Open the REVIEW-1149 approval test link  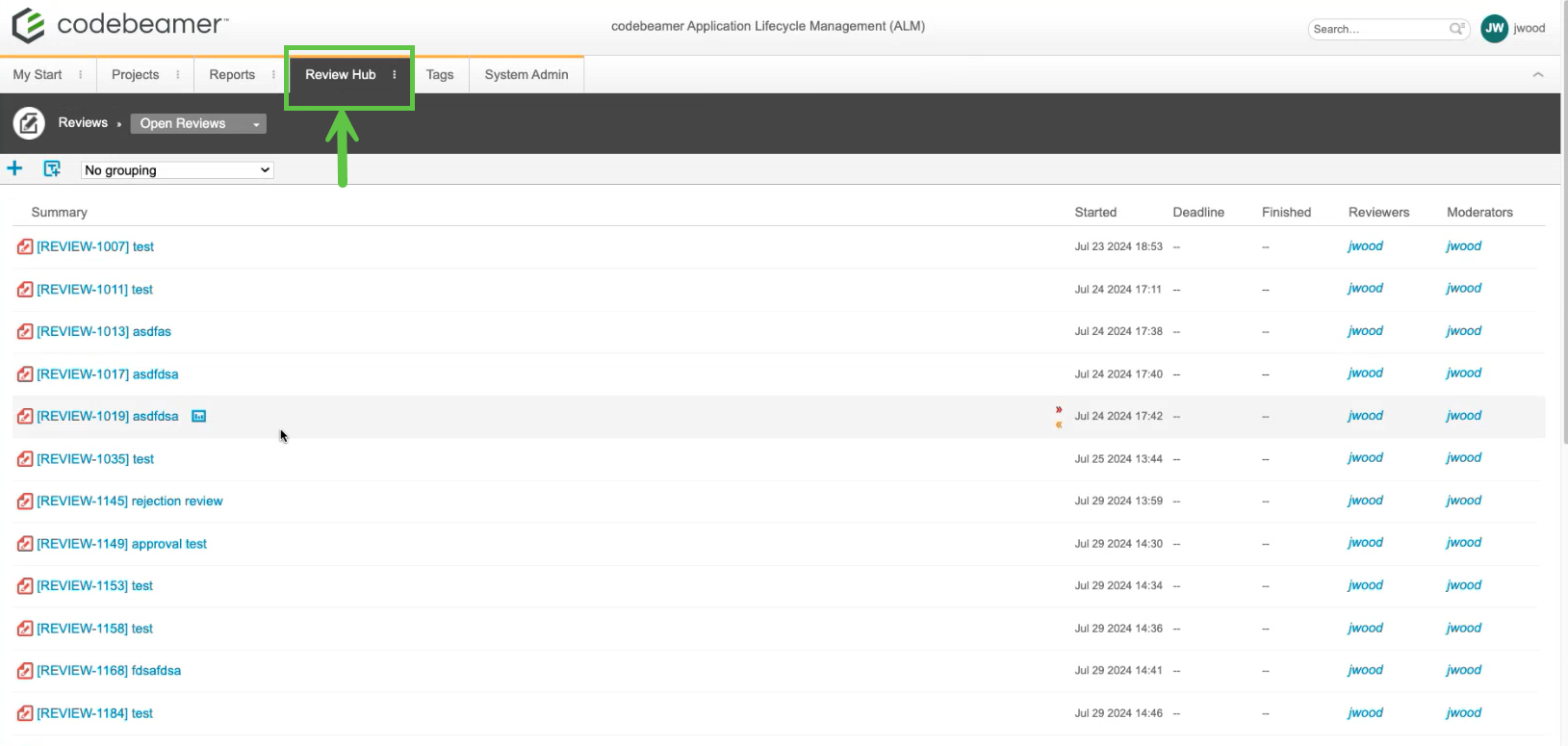coord(121,544)
